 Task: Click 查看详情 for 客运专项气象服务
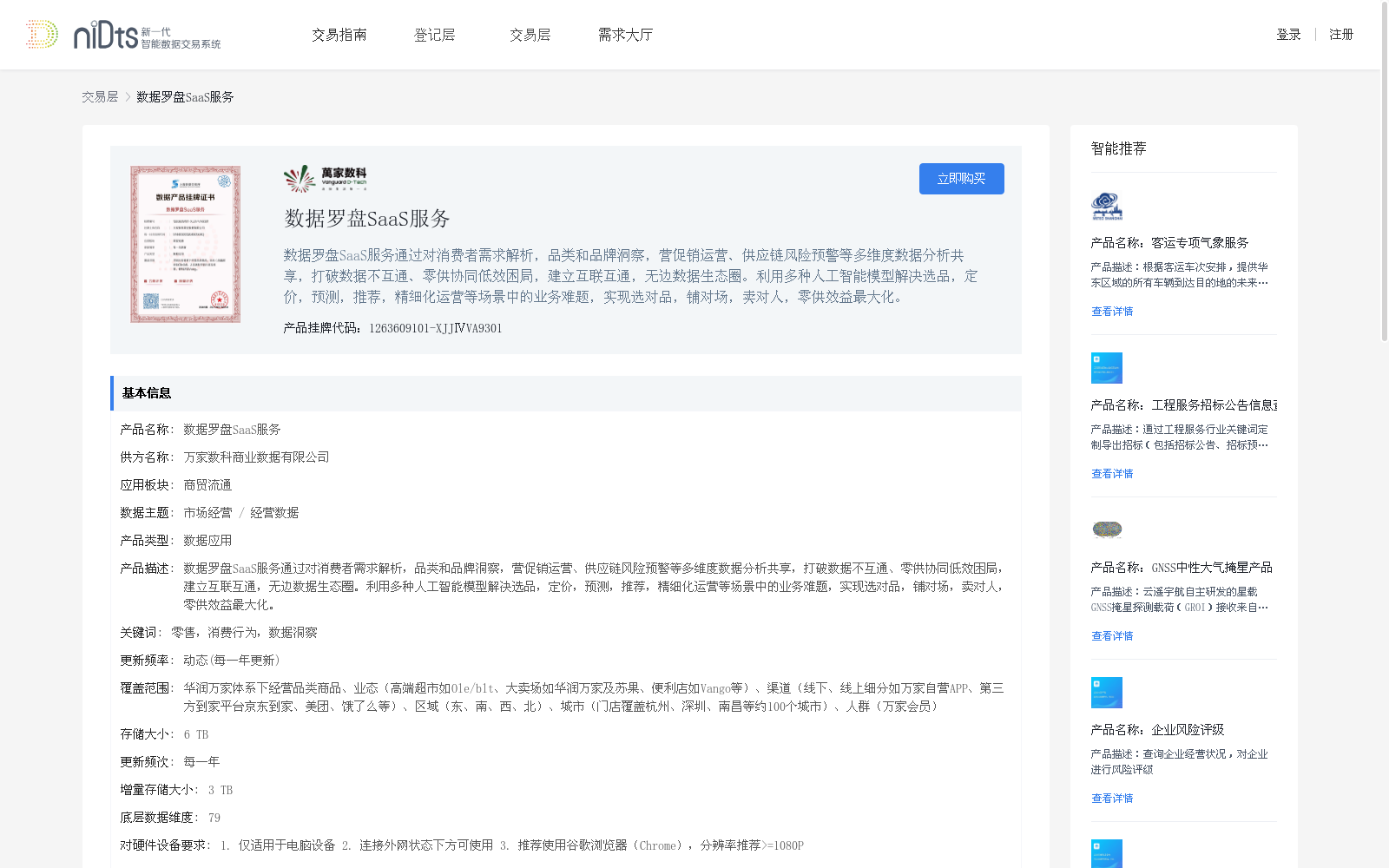(1112, 312)
